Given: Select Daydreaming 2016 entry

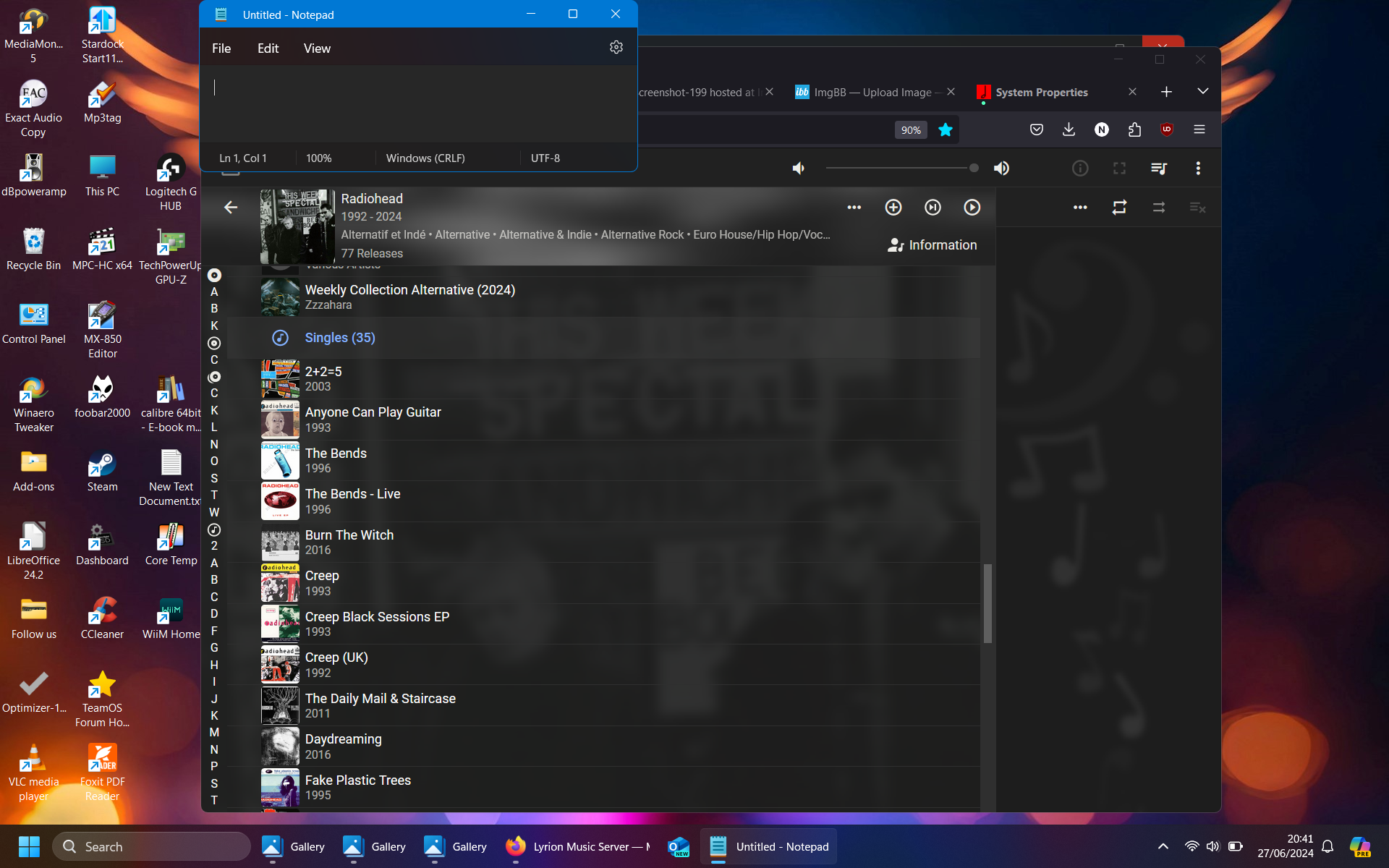Looking at the screenshot, I should (x=603, y=746).
